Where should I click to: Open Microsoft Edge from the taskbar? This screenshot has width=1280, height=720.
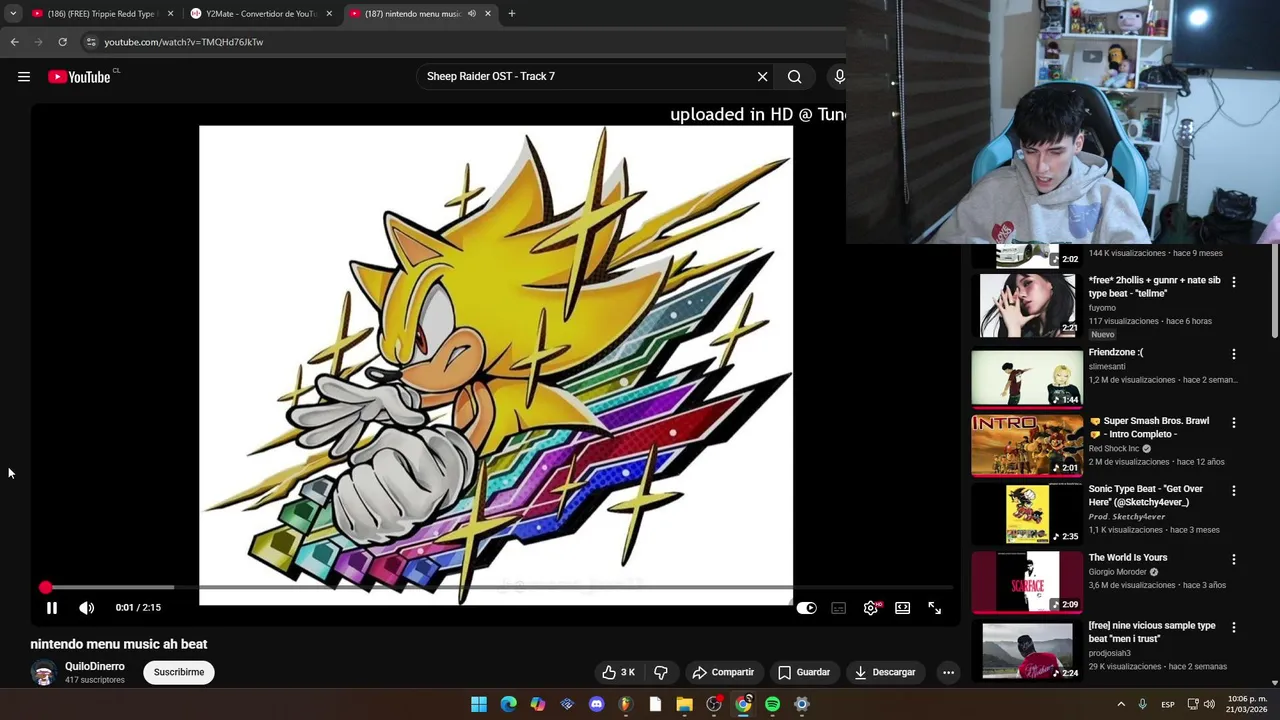pyautogui.click(x=508, y=704)
